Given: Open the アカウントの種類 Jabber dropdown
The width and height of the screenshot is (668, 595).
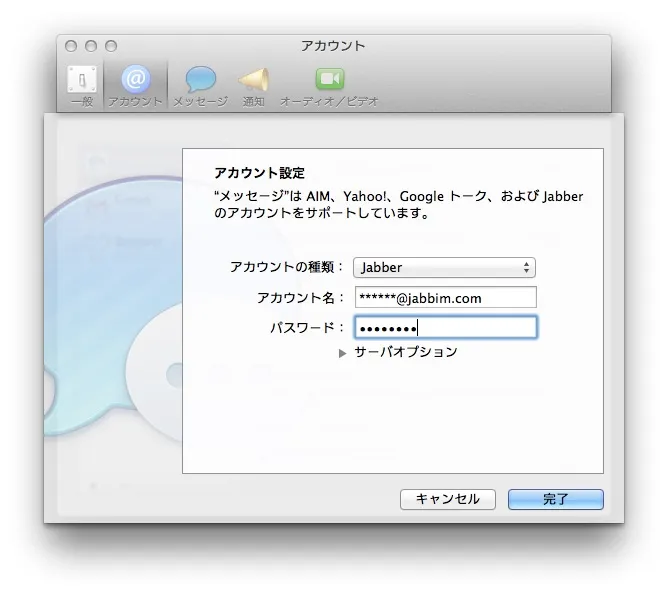Looking at the screenshot, I should 444,267.
